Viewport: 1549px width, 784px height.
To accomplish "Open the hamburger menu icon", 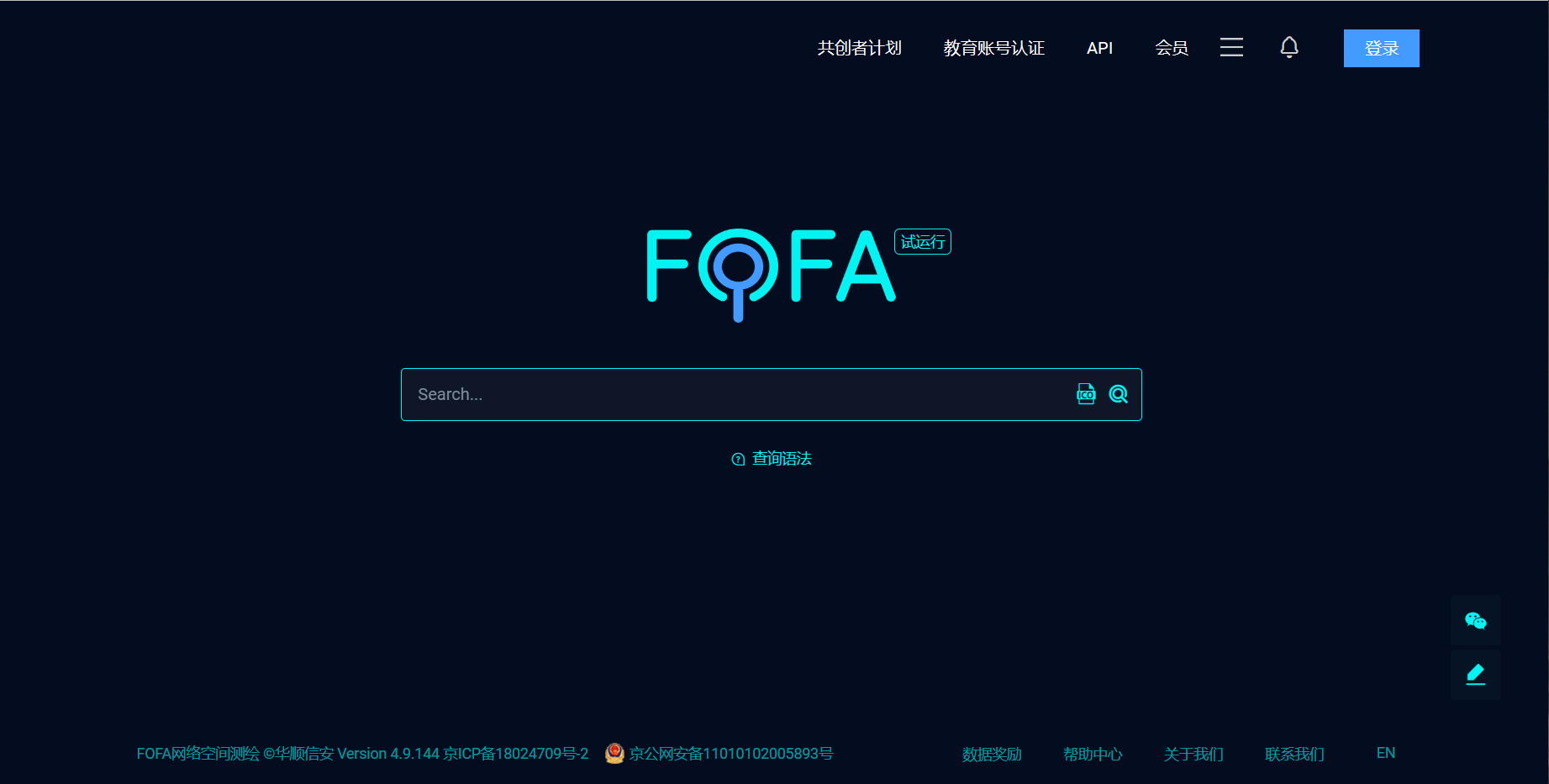I will 1231,48.
